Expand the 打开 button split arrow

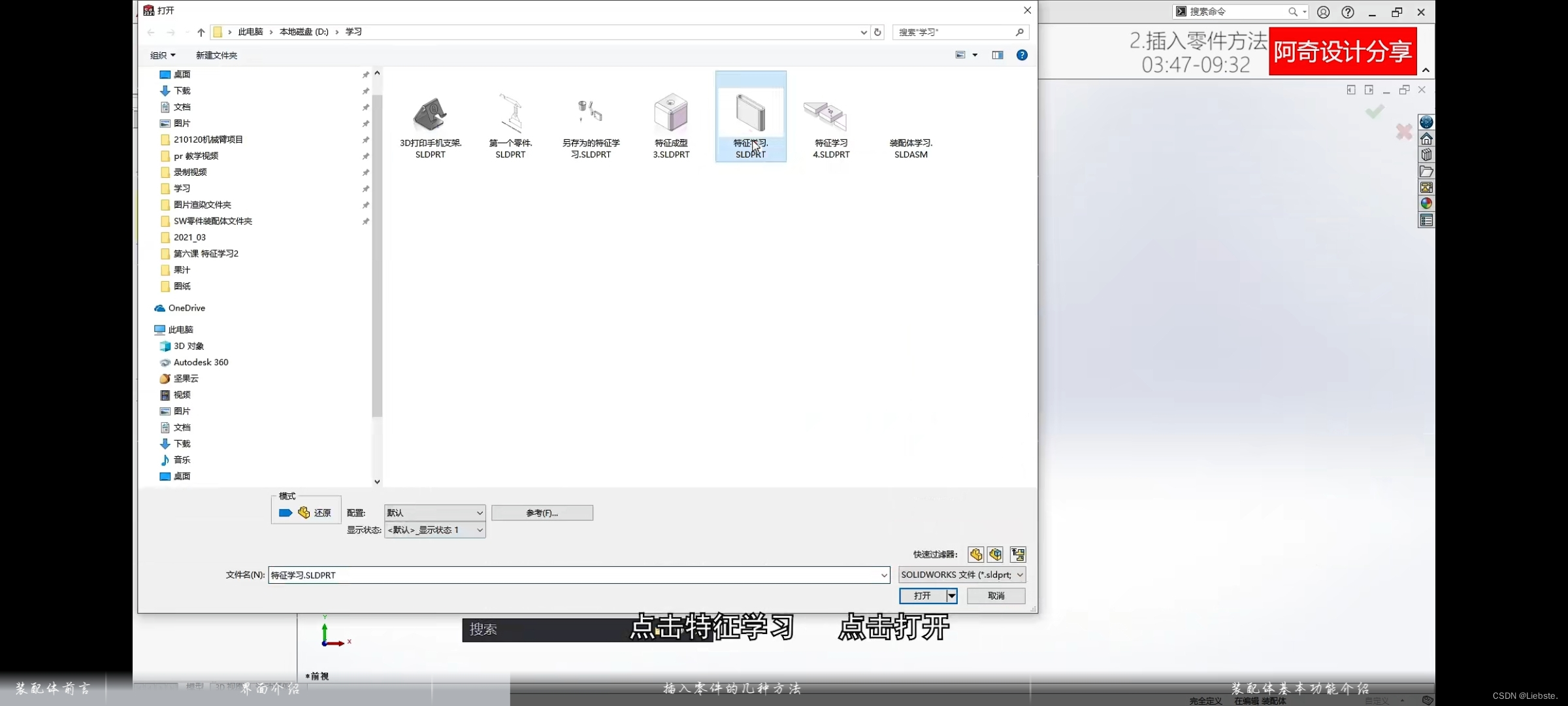pos(951,596)
